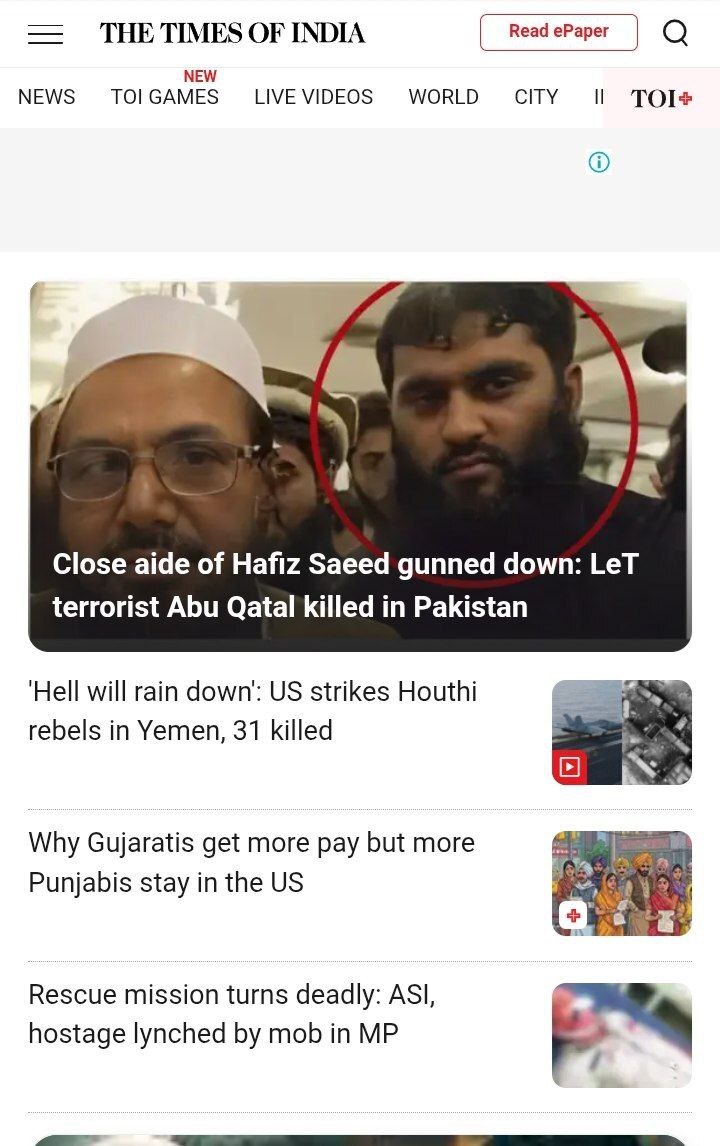Image resolution: width=720 pixels, height=1146 pixels.
Task: Open the TOI GAMES tab
Action: (164, 97)
